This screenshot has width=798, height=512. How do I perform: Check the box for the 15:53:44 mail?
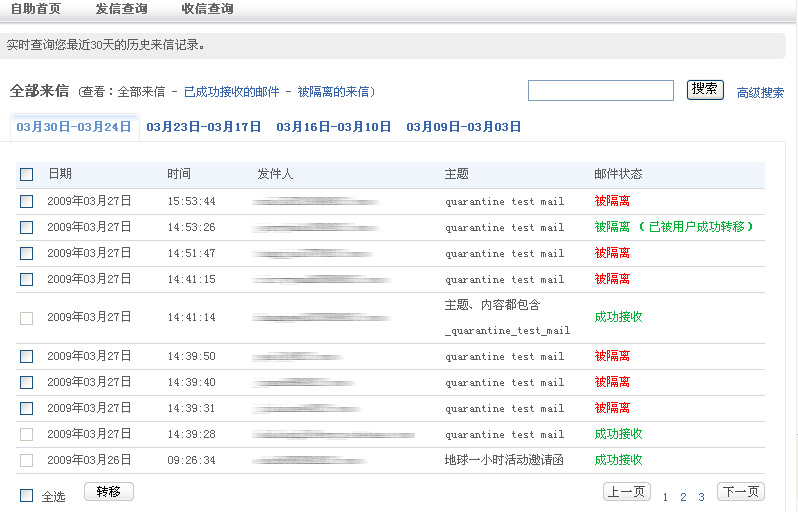tap(27, 202)
